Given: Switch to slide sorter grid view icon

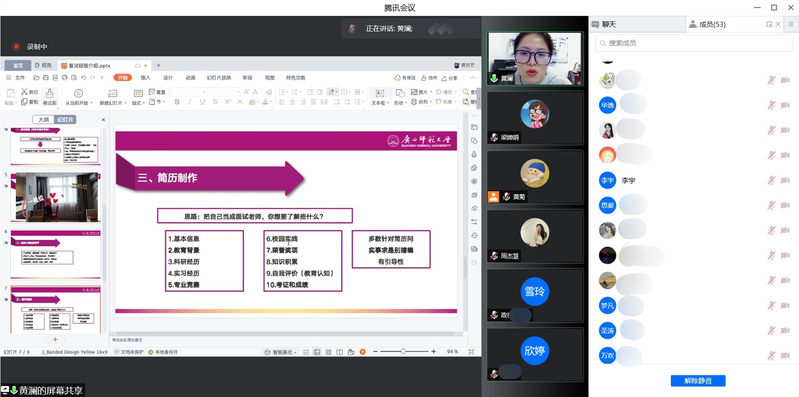Looking at the screenshot, I should [328, 352].
